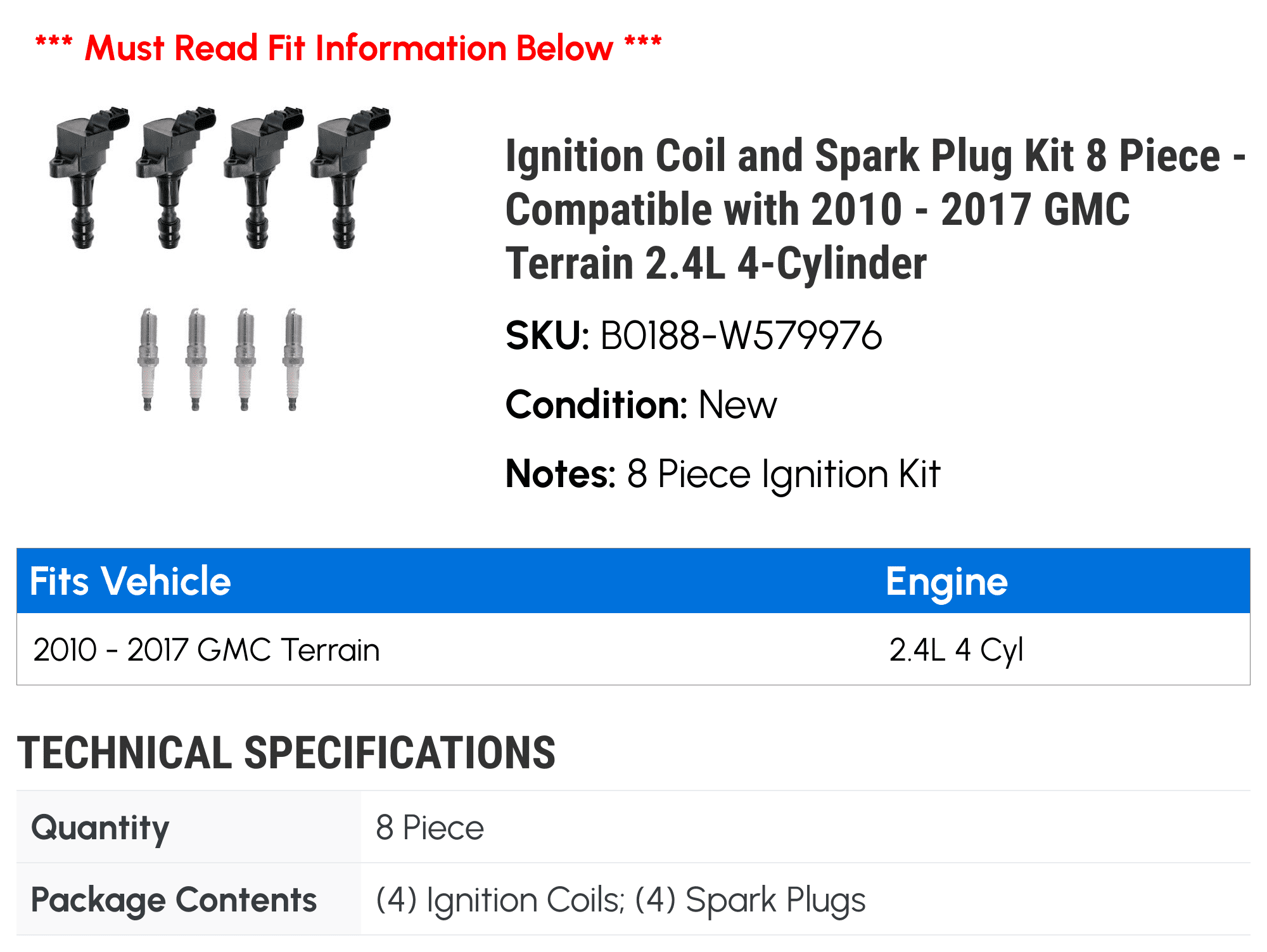The image size is (1267, 952).
Task: Click the Fits Vehicle column header
Action: click(x=131, y=581)
